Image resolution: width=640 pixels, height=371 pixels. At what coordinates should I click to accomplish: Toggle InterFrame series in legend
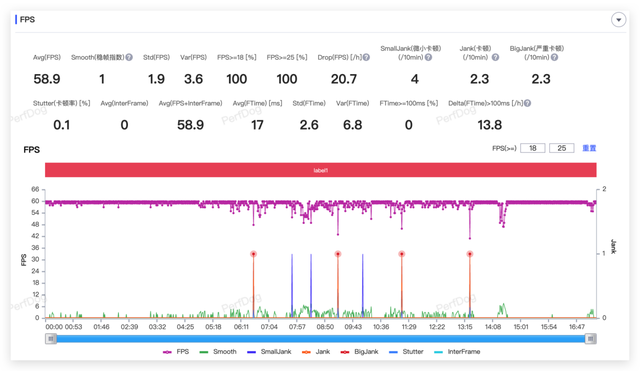click(457, 352)
